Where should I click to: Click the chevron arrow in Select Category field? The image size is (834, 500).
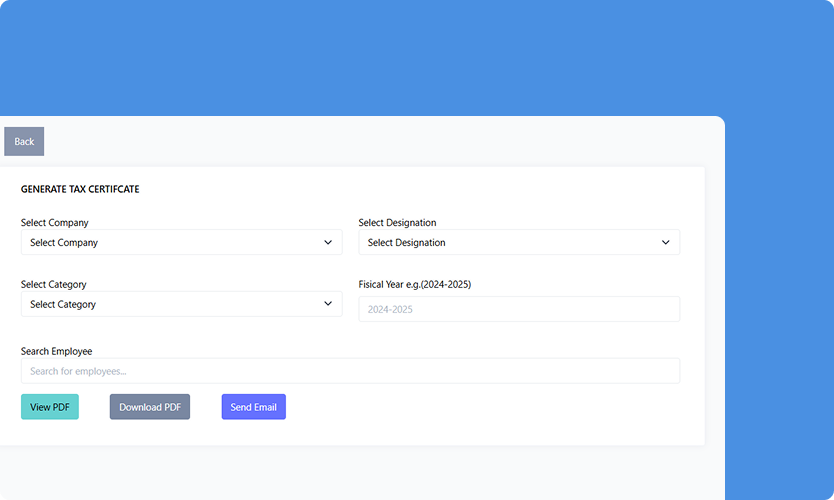328,304
